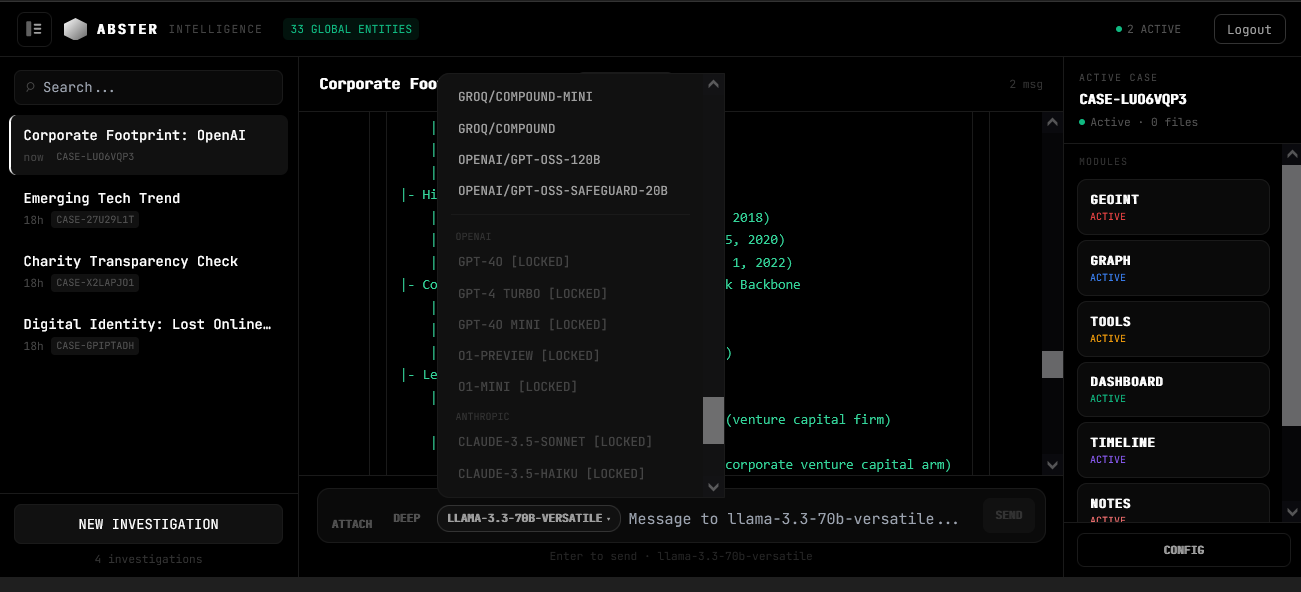Start a NEW INVESTIGATION

tap(148, 523)
